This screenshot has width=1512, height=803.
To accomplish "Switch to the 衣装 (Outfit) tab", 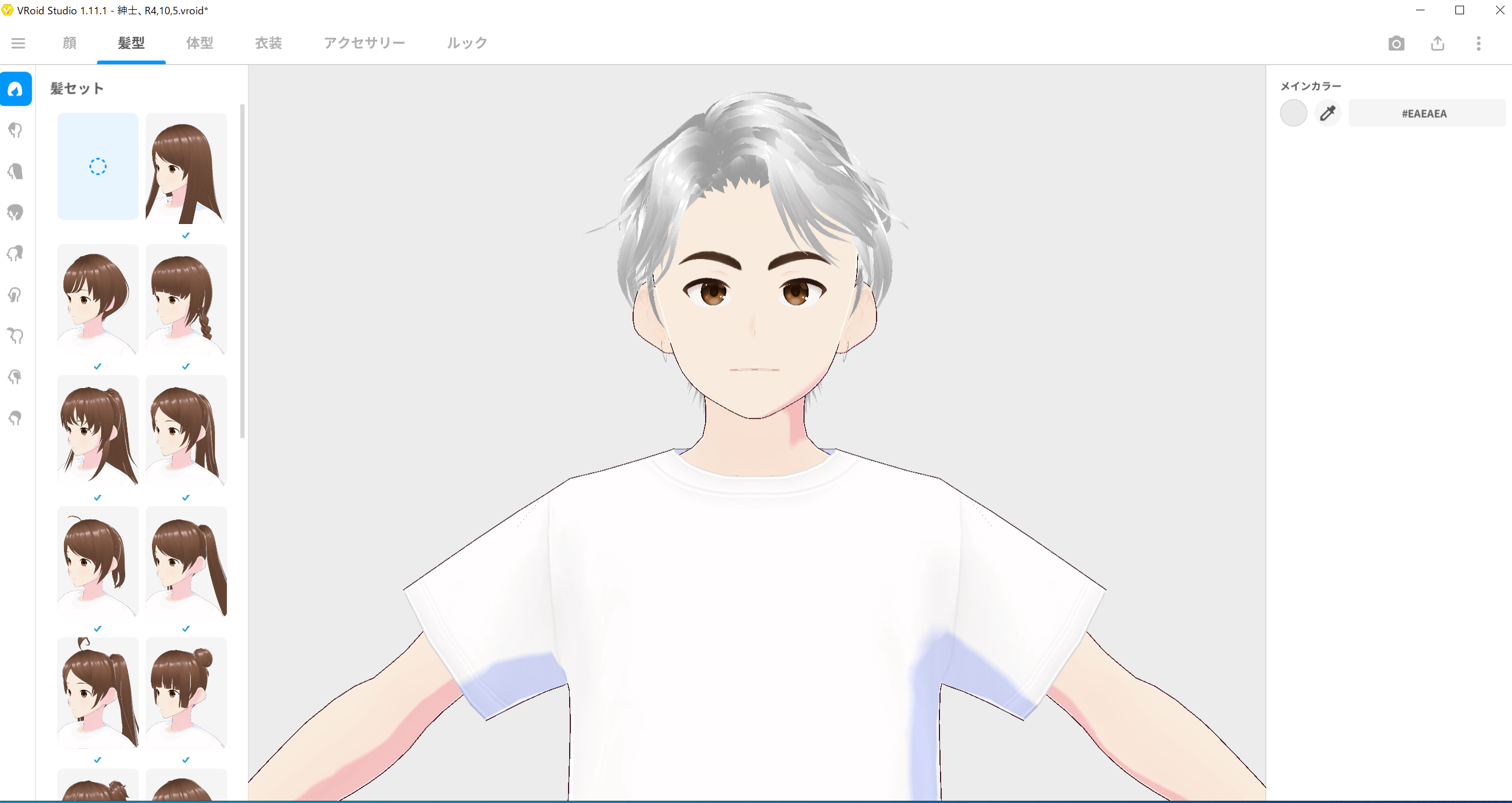I will [x=268, y=43].
